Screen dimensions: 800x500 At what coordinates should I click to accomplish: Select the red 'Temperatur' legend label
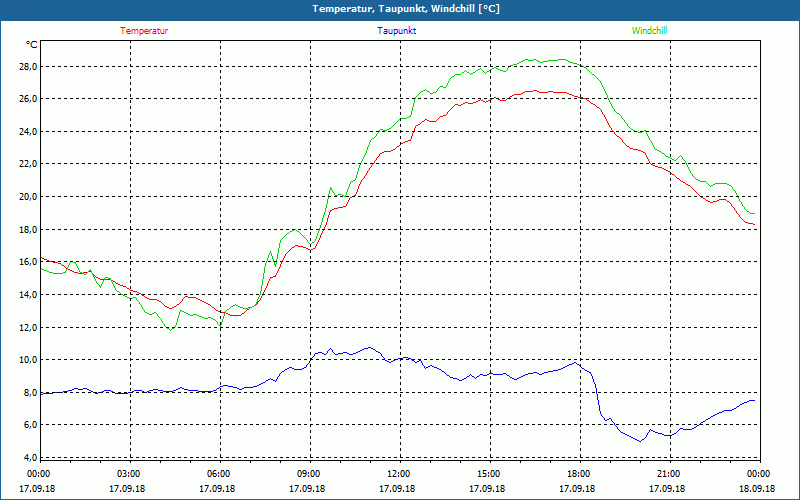coord(144,31)
